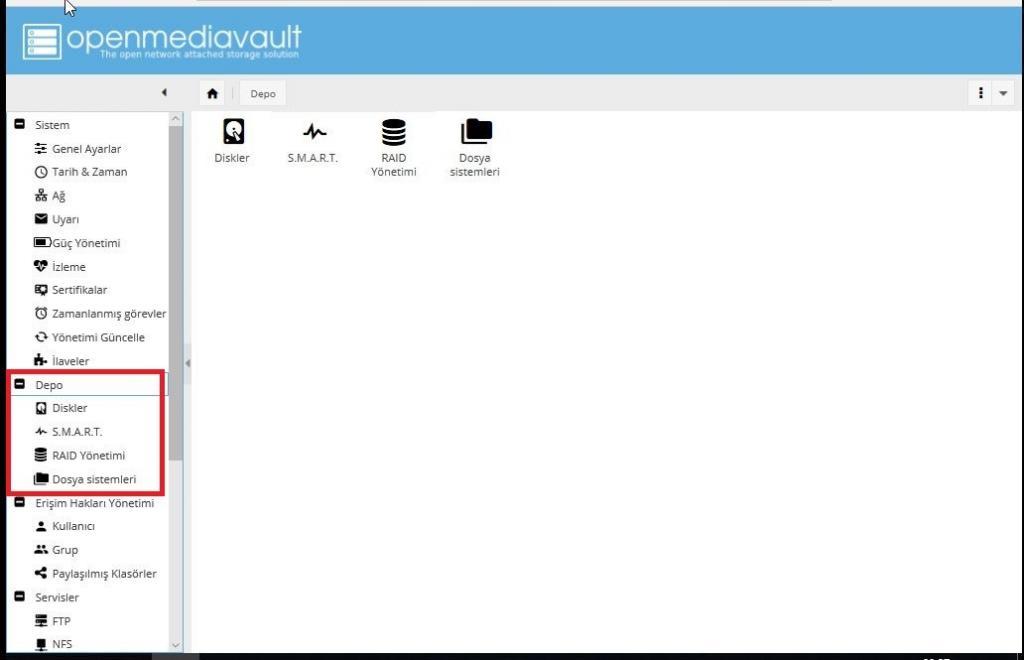
Task: Click the sidebar scrollbar thumb
Action: tap(175, 293)
